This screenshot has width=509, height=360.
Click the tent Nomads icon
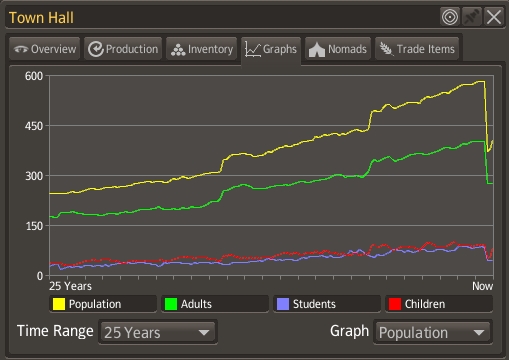point(317,50)
